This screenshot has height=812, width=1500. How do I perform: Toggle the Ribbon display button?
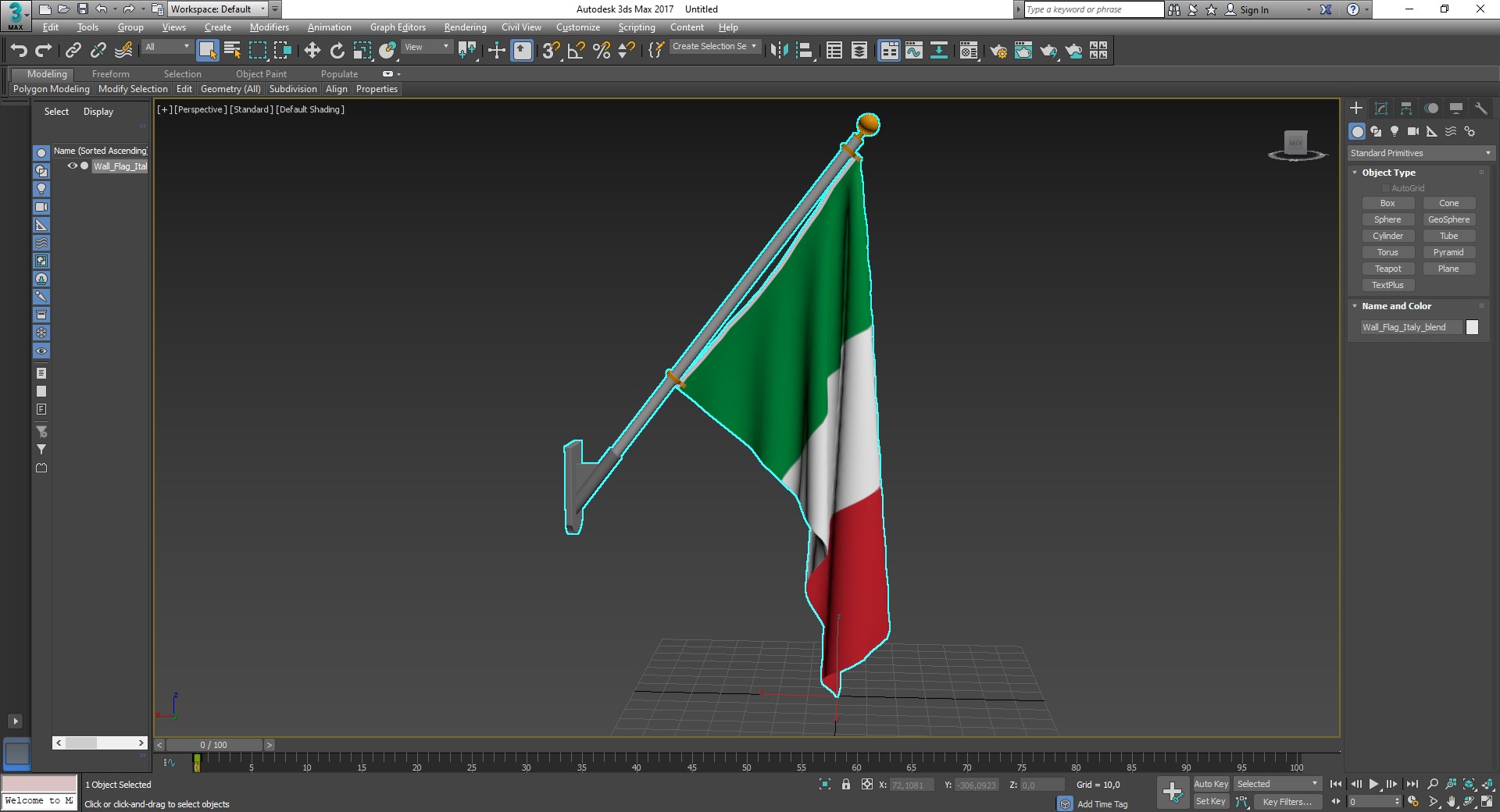(889, 51)
